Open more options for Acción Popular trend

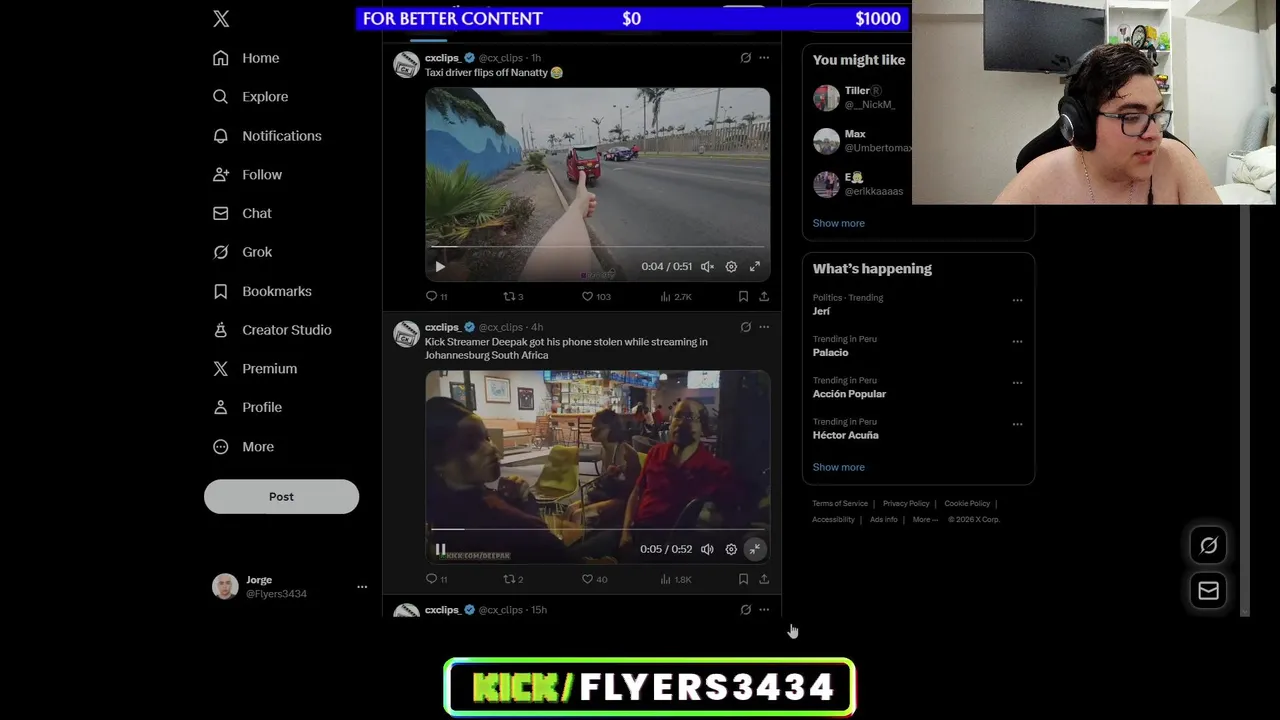point(1017,382)
